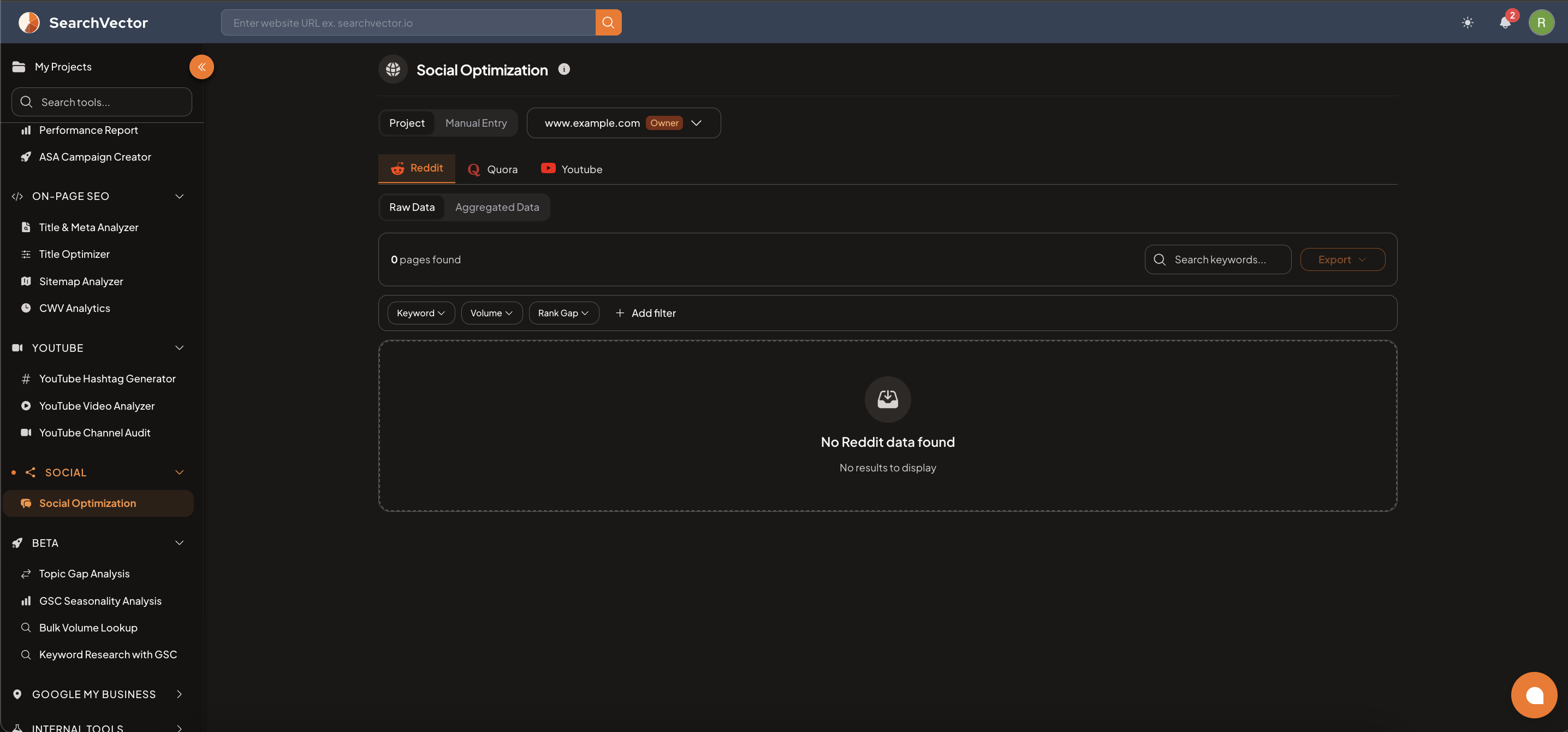Open the Volume filter dropdown
Viewport: 1568px width, 732px height.
coord(491,313)
